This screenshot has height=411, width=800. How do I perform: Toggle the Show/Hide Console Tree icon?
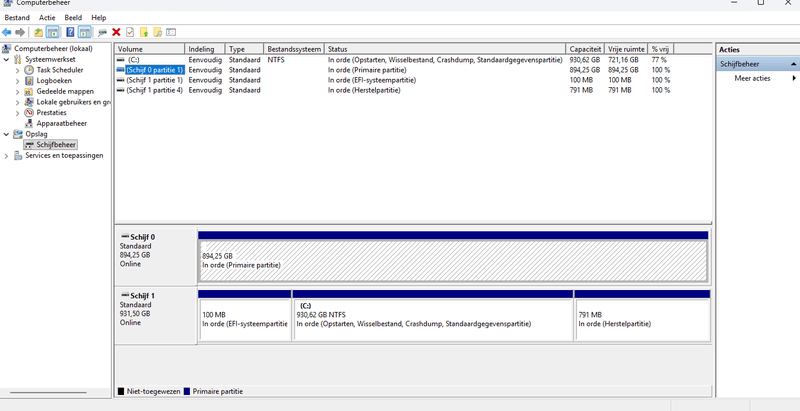pos(53,33)
